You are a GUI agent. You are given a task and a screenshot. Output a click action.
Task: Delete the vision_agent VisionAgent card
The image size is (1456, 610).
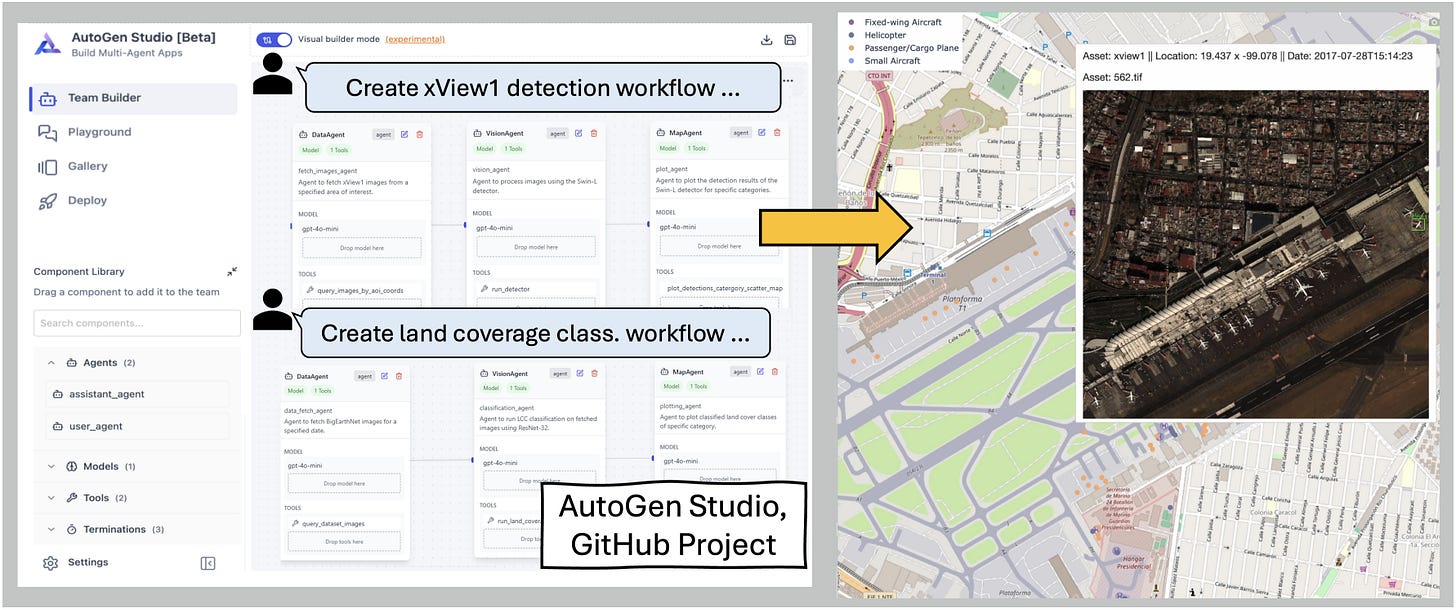[x=594, y=133]
